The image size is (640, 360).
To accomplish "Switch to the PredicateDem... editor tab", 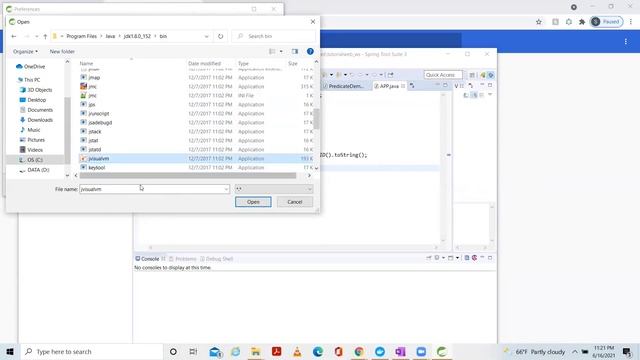I will tap(343, 86).
